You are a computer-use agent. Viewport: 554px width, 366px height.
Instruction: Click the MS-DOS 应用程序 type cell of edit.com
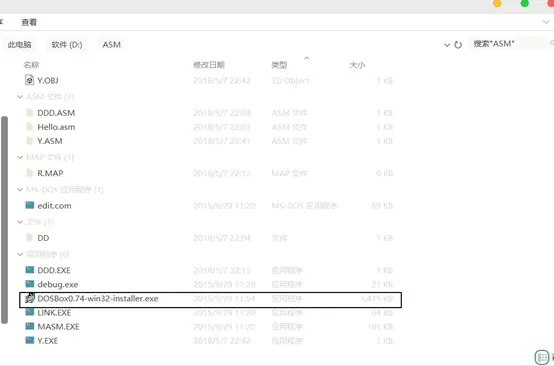[304, 206]
